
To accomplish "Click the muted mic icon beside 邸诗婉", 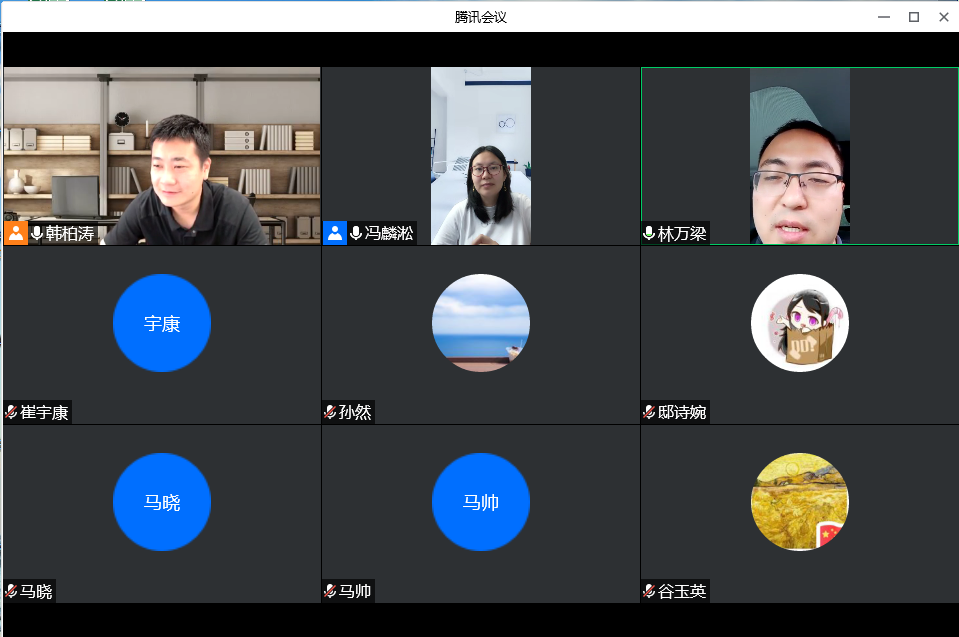I will pyautogui.click(x=649, y=412).
